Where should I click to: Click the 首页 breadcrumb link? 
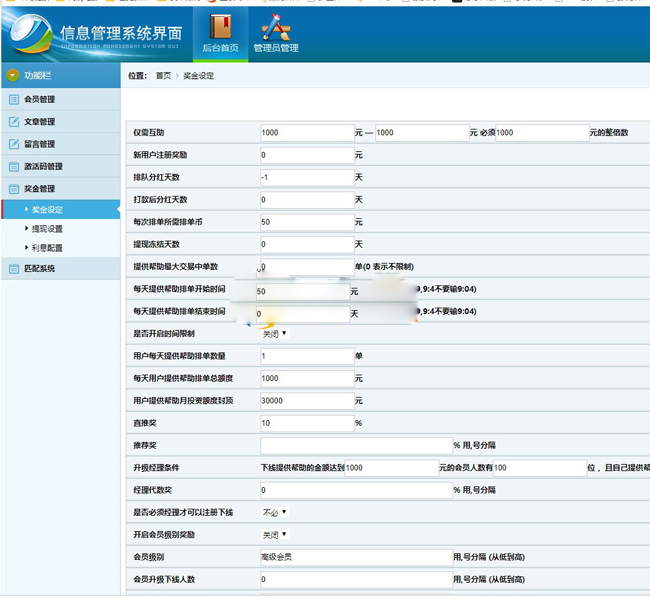click(x=162, y=76)
